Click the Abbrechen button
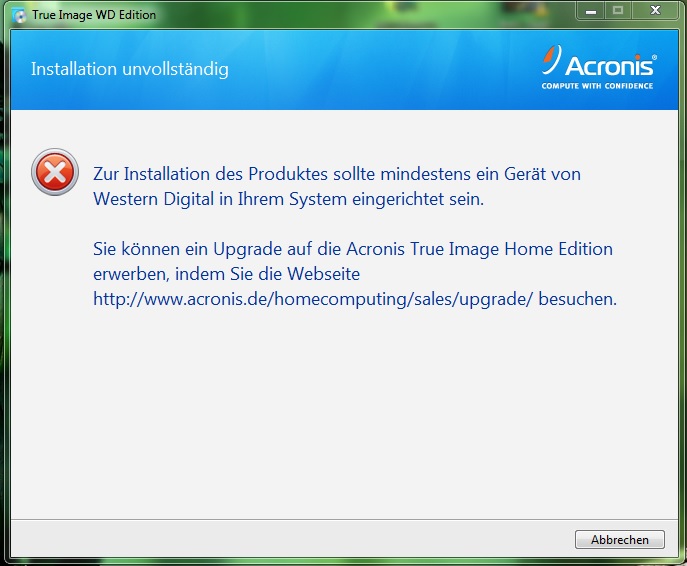 (x=620, y=539)
